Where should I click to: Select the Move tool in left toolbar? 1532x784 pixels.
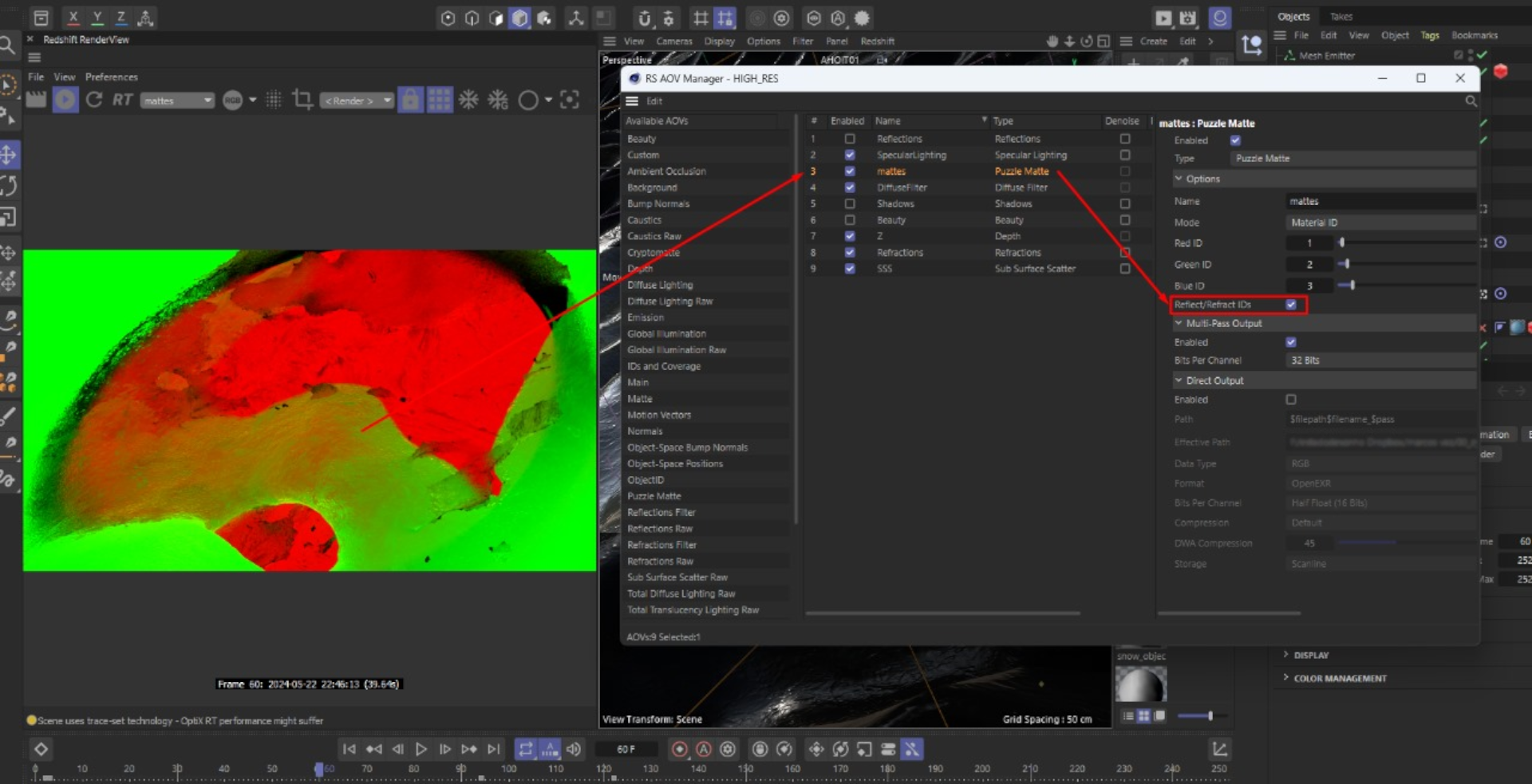click(9, 154)
